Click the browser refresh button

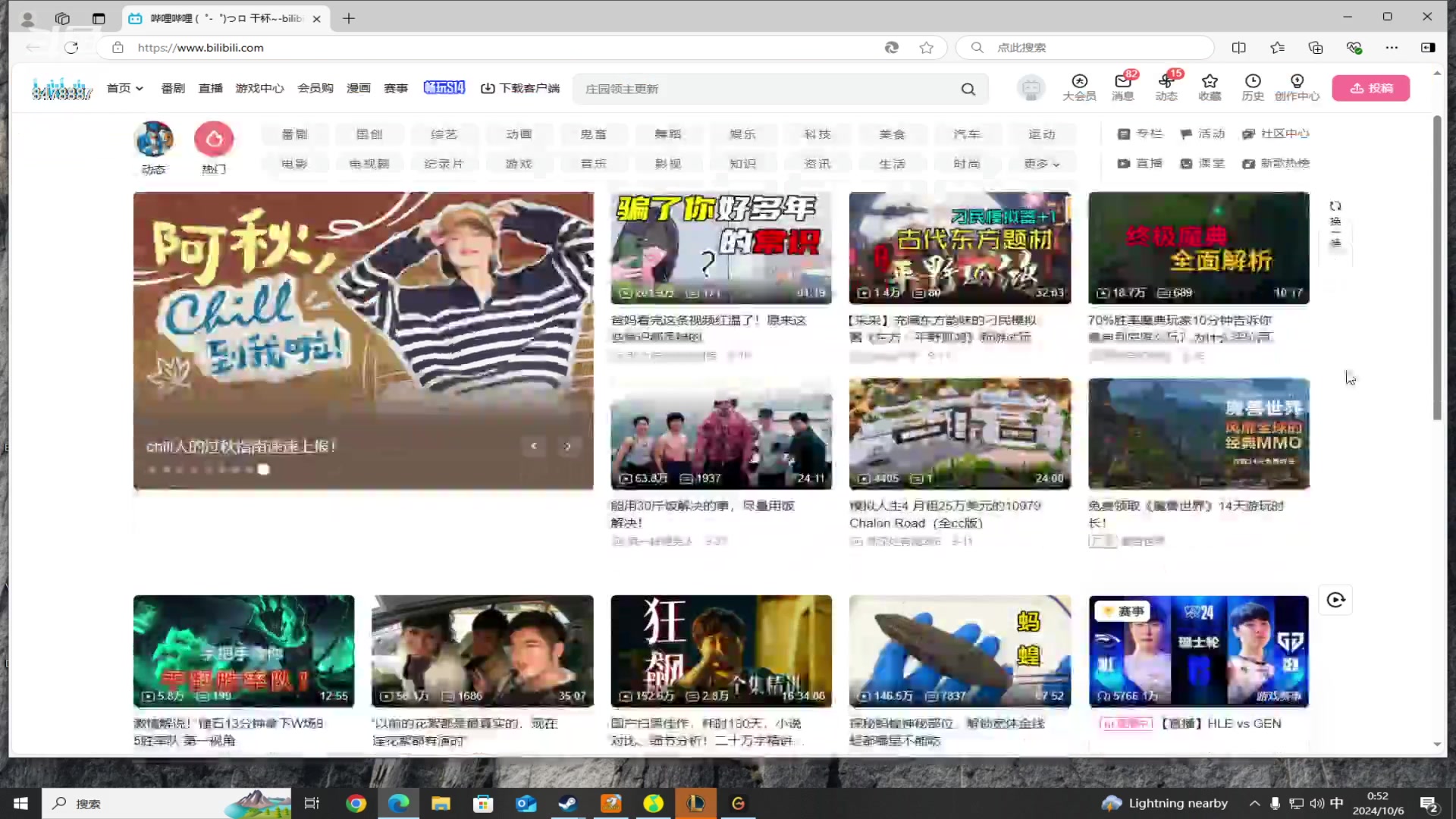(71, 47)
